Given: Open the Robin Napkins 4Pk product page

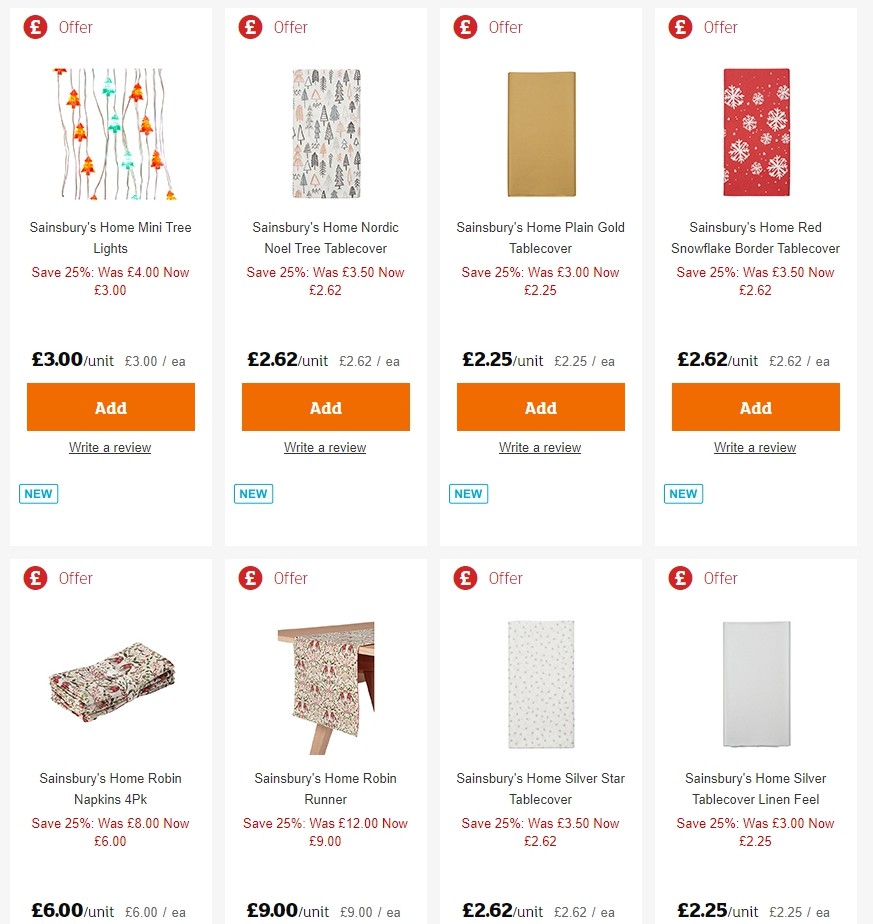Looking at the screenshot, I should (110, 789).
